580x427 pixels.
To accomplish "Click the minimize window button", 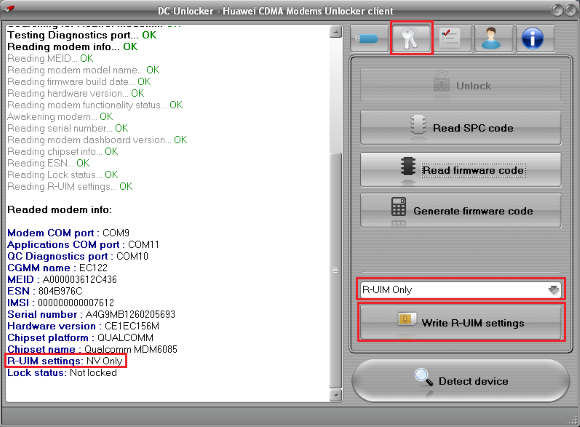I will coord(557,10).
